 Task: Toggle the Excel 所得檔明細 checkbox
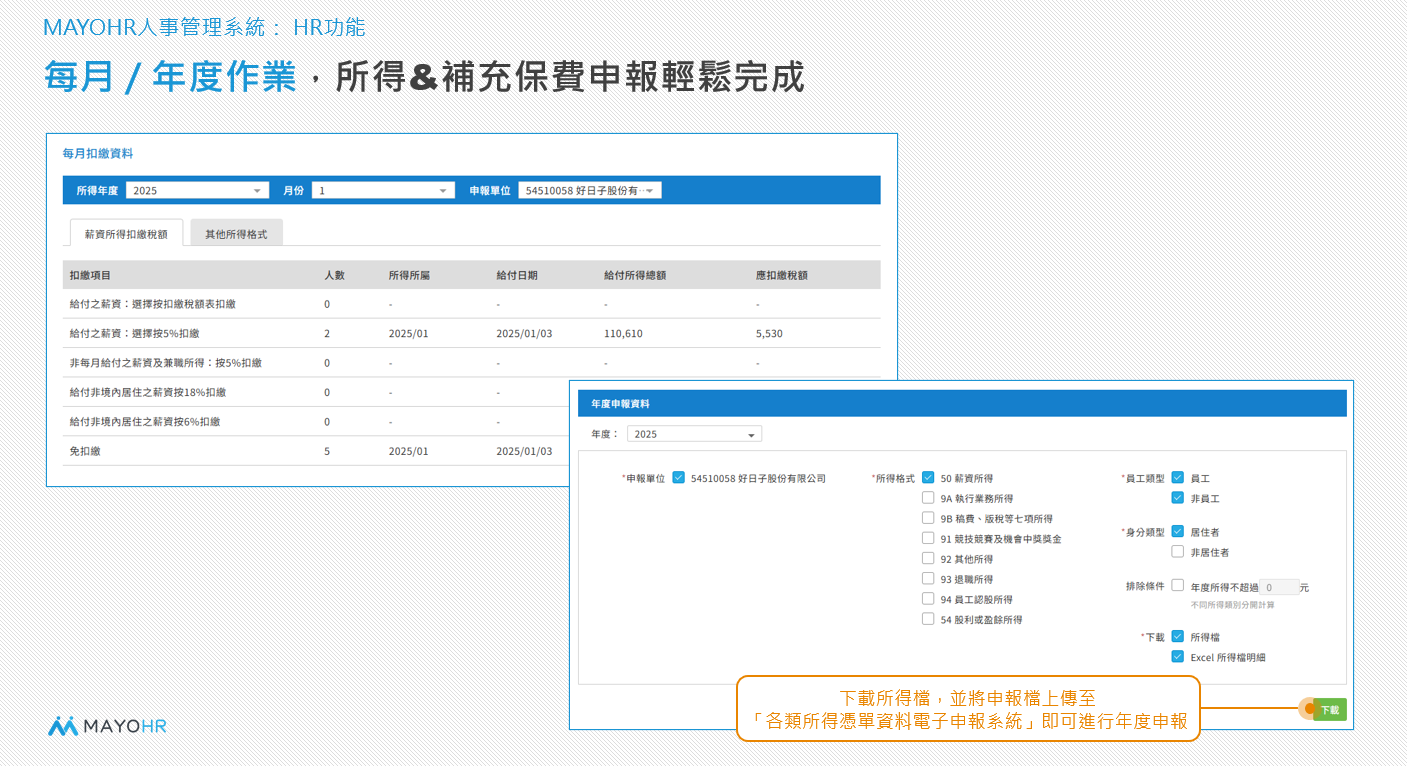click(1177, 657)
